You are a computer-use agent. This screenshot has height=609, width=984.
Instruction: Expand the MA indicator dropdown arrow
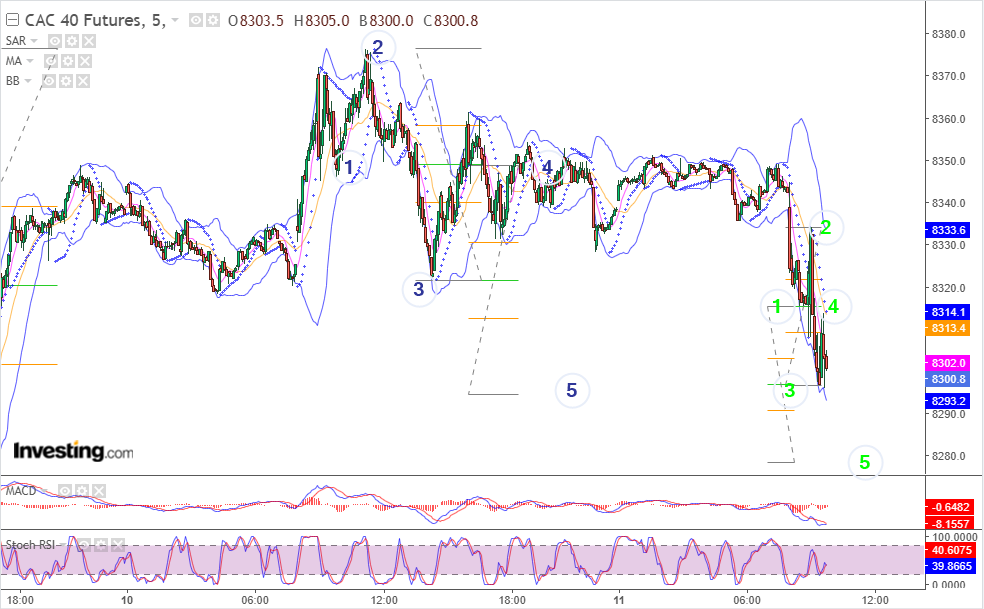29,61
